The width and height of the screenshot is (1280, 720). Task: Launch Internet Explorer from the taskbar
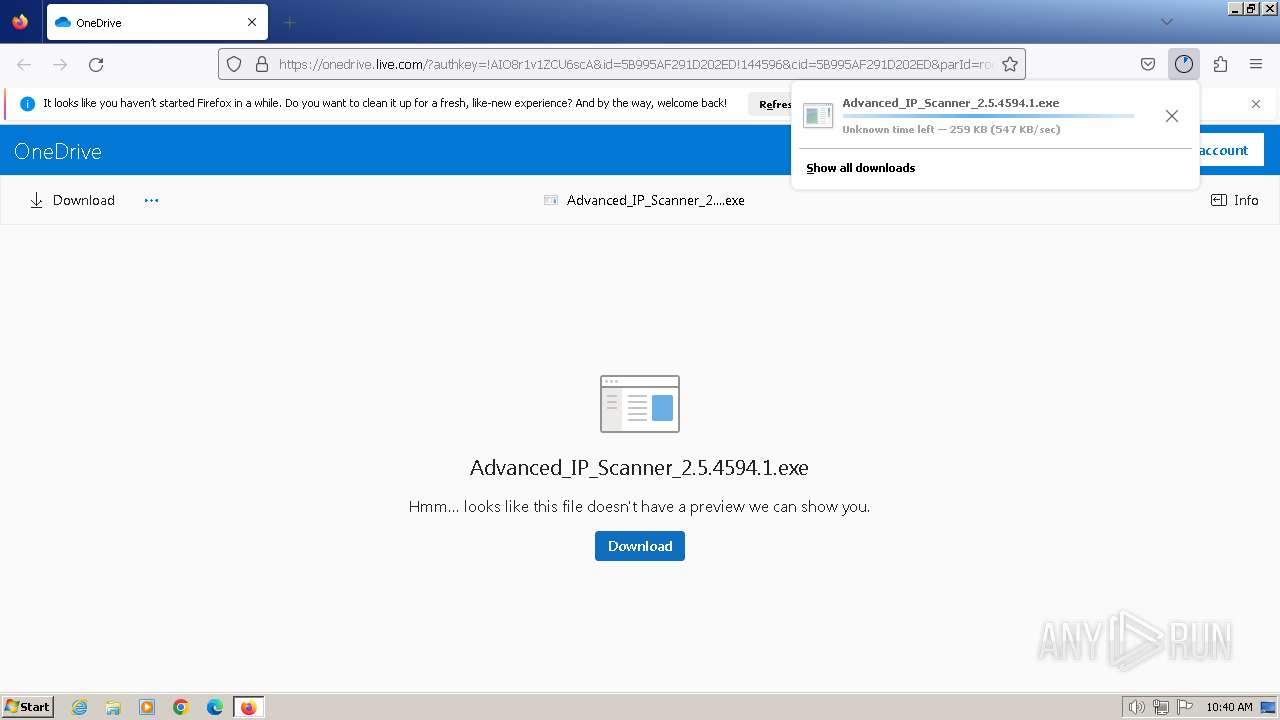click(x=79, y=707)
